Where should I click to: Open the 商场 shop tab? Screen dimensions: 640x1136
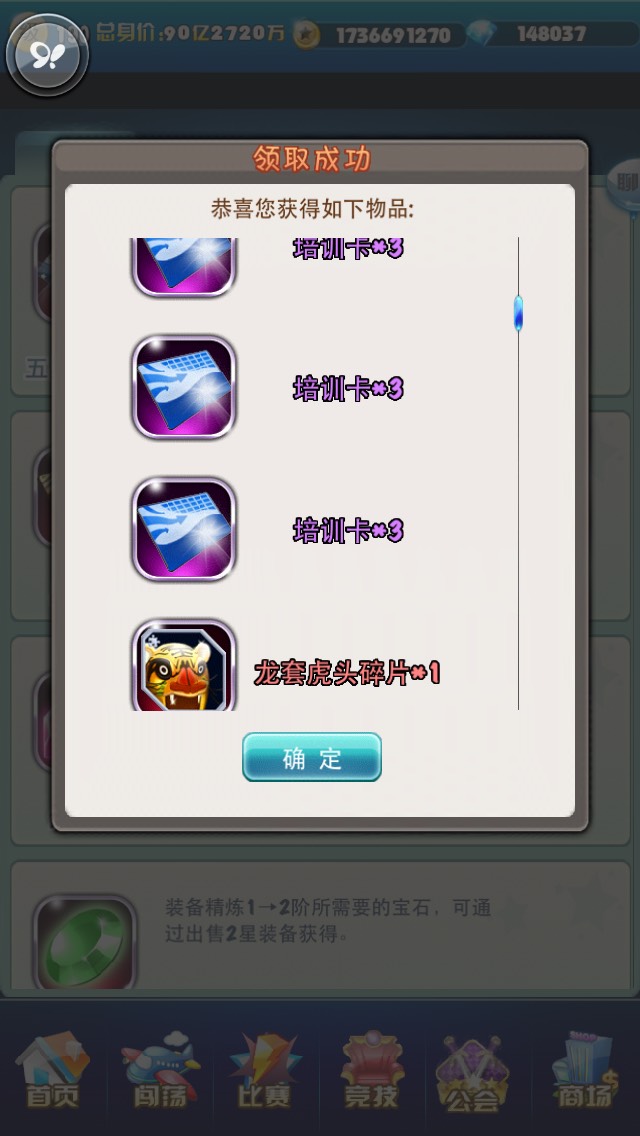tap(583, 1071)
